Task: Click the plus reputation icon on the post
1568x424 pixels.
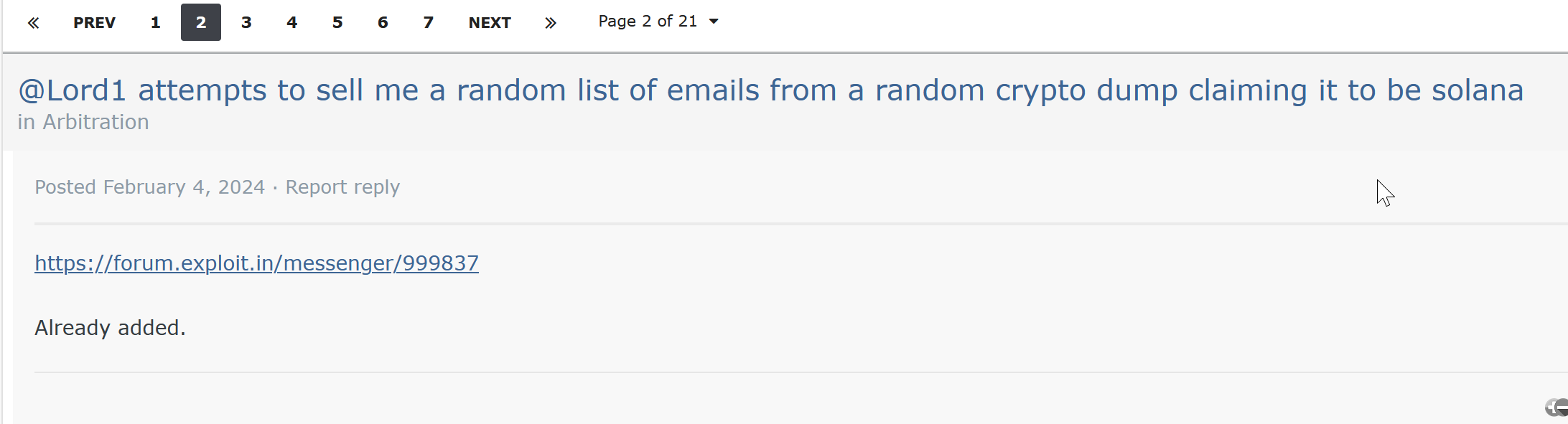Action: tap(1551, 408)
